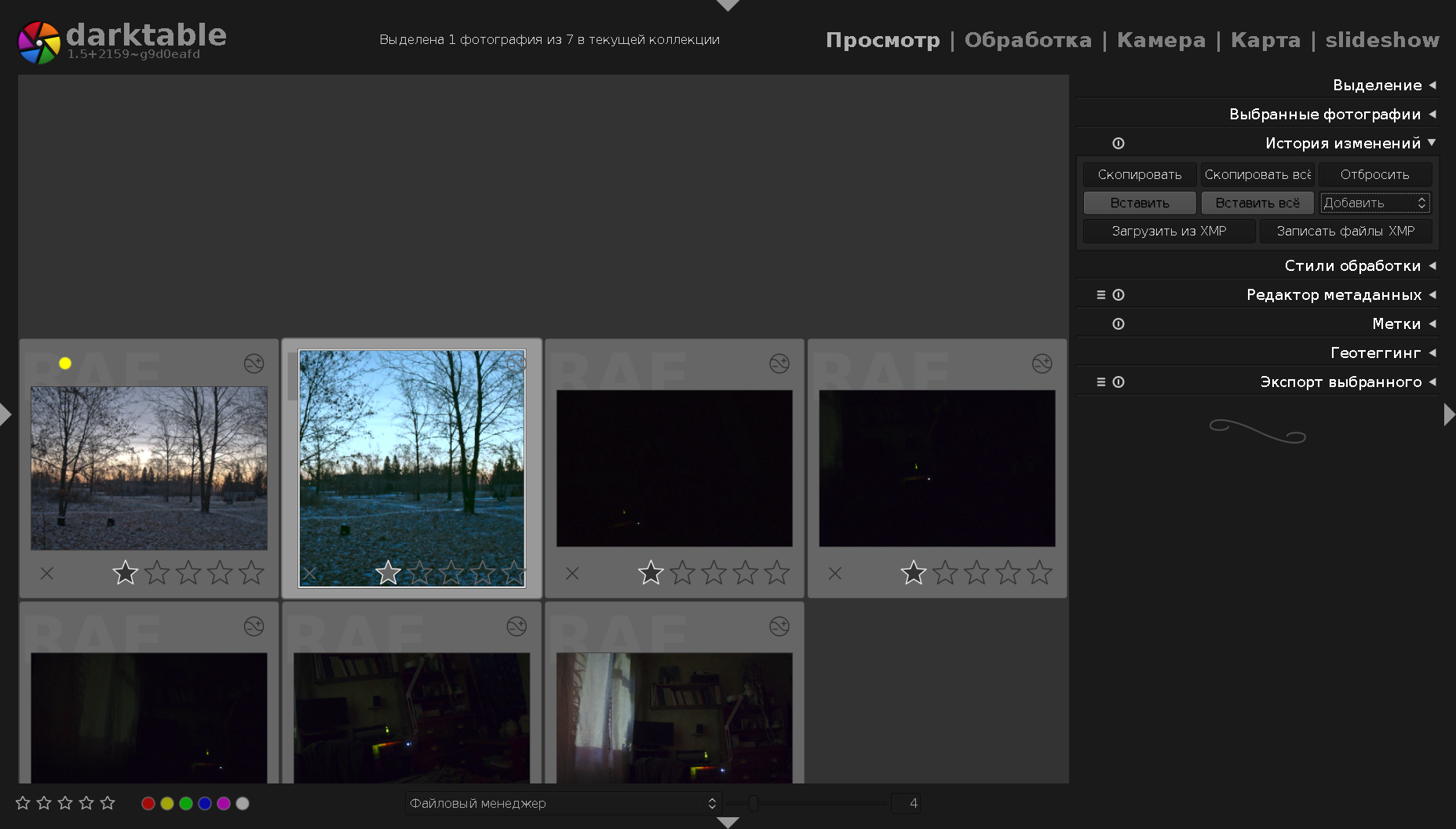Switch to the Обработка view

tap(1027, 40)
